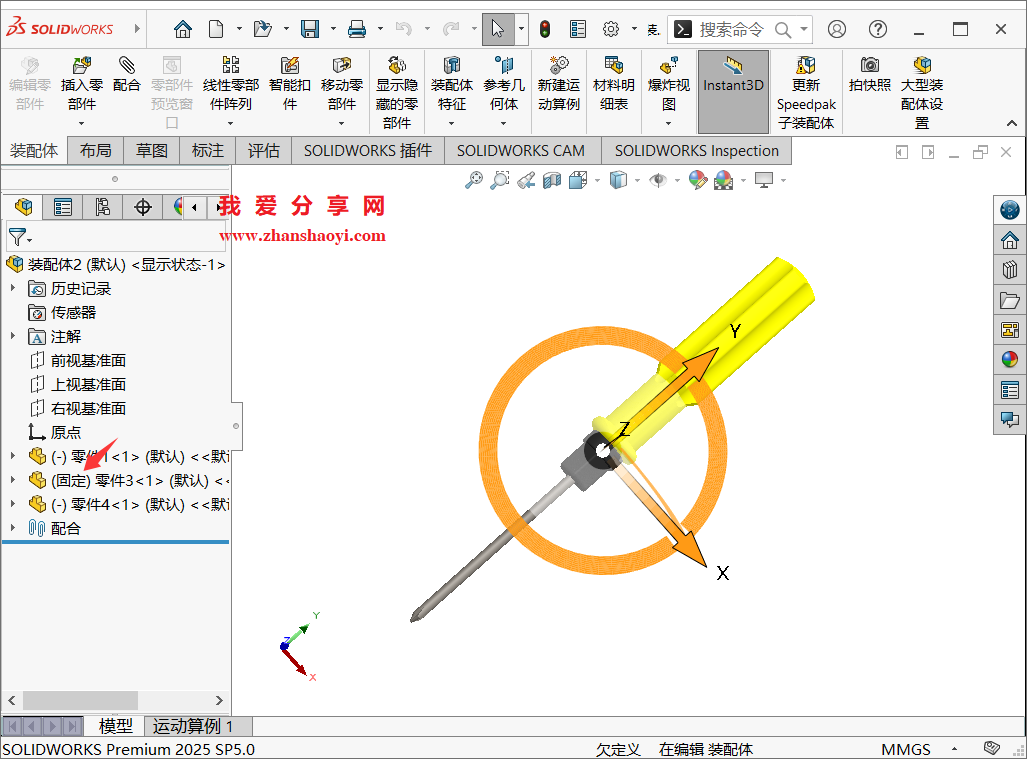The width and height of the screenshot is (1027, 759).
Task: Open File Explorer folder icon in task pane
Action: point(1009,301)
